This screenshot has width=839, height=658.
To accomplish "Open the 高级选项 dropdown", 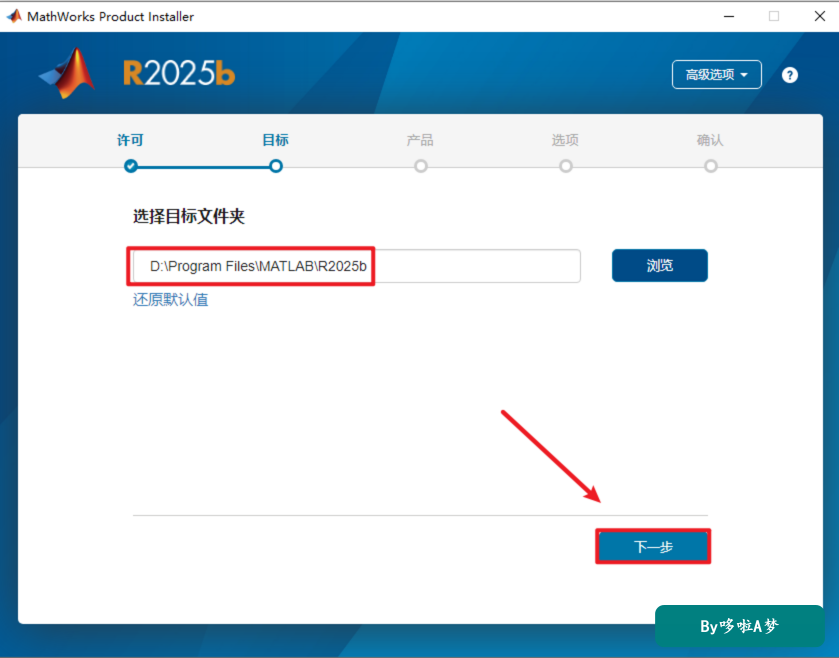I will [716, 74].
